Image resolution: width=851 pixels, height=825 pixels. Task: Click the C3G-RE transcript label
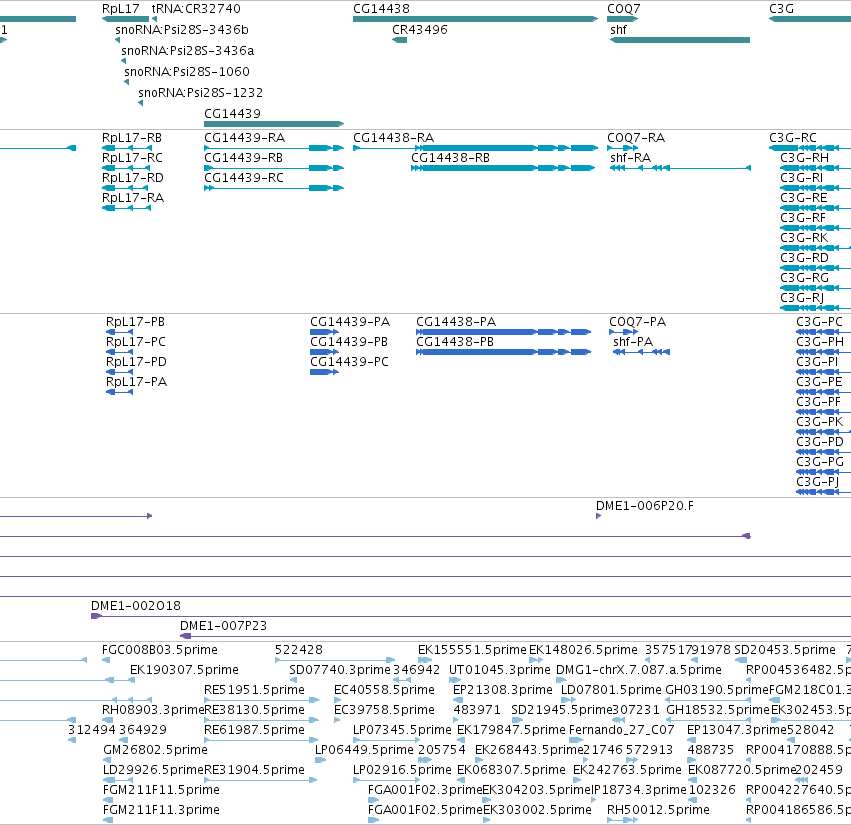[803, 198]
